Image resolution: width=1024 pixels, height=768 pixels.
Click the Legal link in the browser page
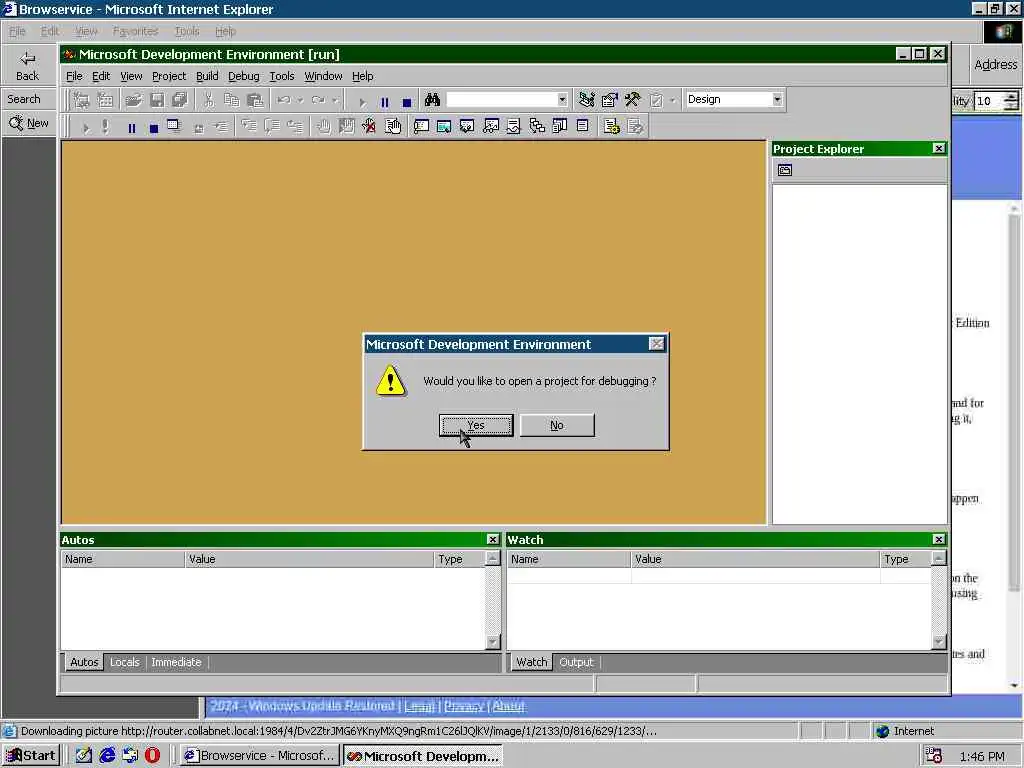coord(419,706)
